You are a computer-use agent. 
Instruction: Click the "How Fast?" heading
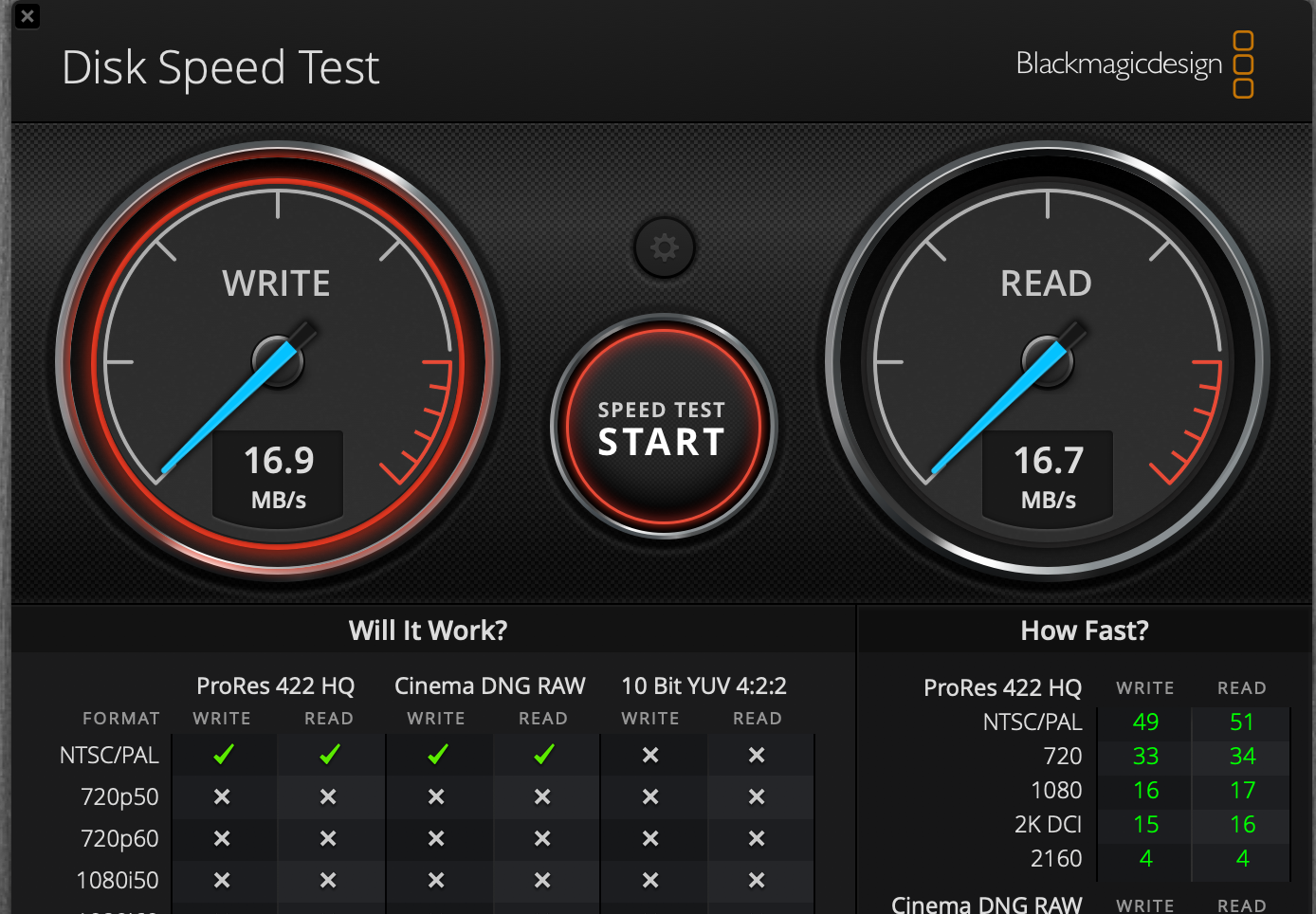[1085, 631]
